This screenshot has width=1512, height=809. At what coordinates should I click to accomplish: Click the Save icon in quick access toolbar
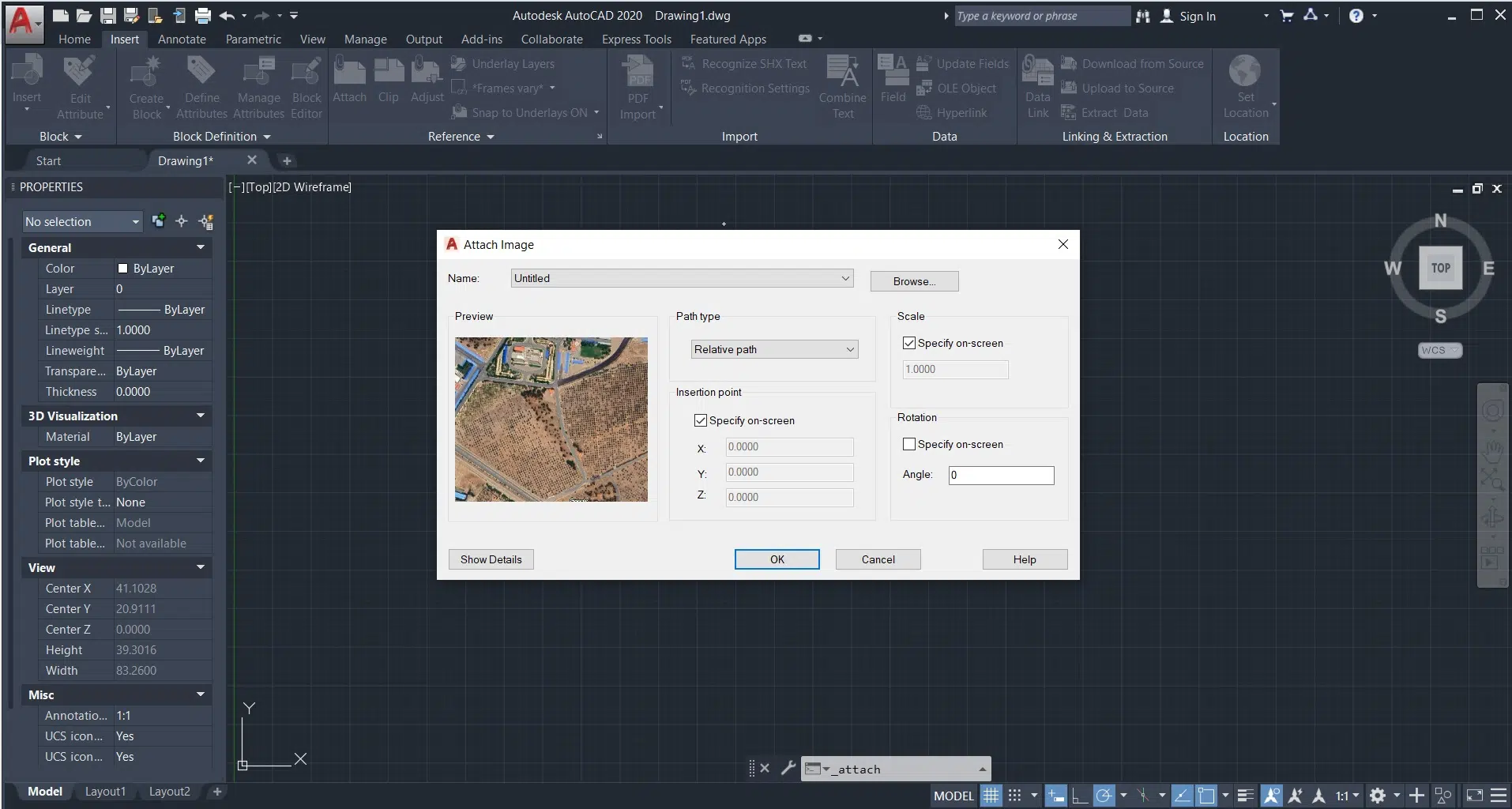[x=108, y=15]
